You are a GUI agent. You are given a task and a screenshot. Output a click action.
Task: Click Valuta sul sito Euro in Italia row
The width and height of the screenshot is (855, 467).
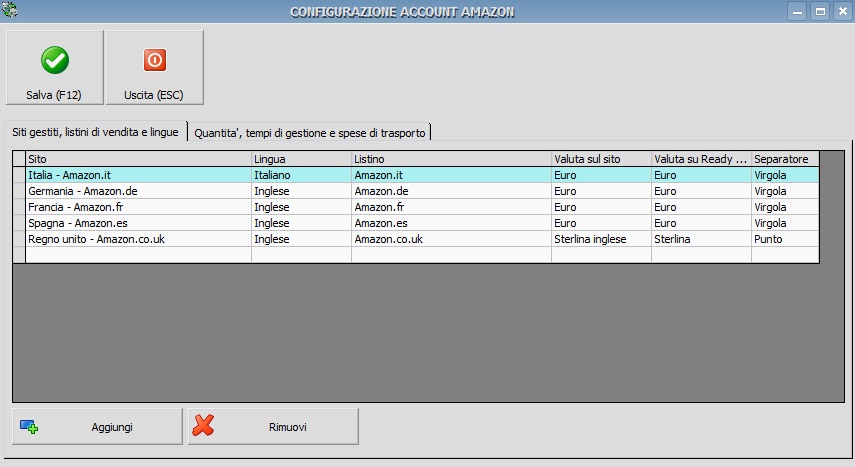tap(601, 175)
